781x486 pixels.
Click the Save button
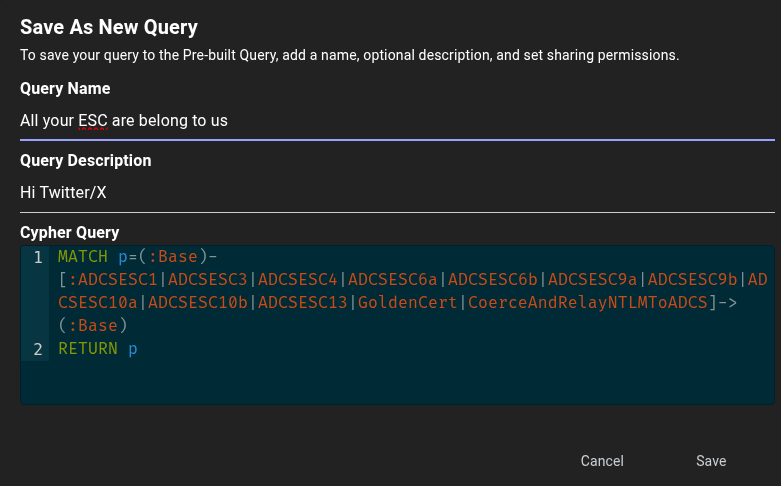(711, 461)
